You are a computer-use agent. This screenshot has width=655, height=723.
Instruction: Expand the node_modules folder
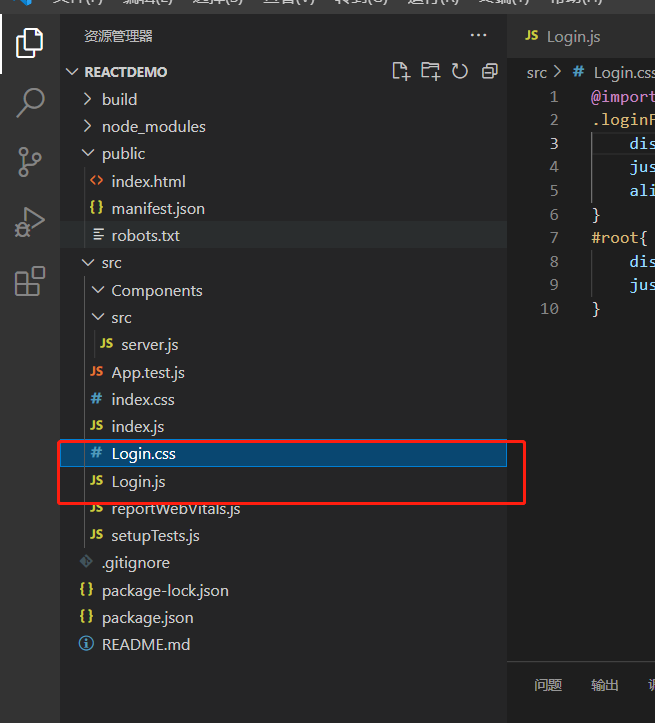(x=88, y=126)
